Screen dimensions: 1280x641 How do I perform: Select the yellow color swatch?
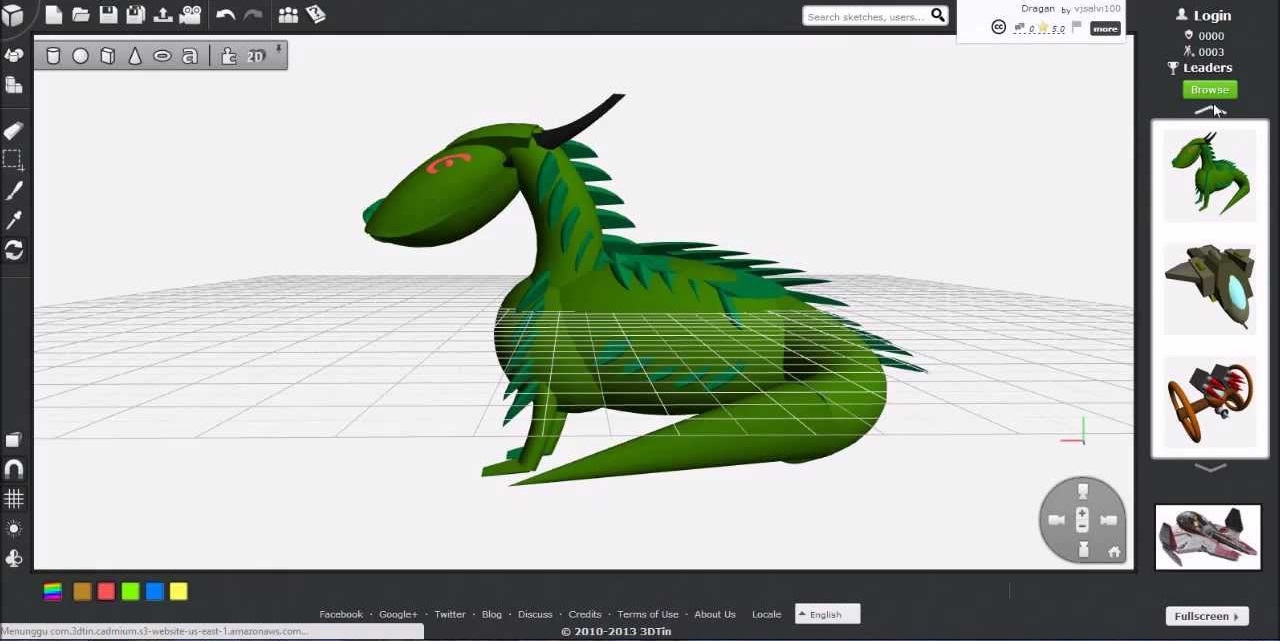point(178,591)
